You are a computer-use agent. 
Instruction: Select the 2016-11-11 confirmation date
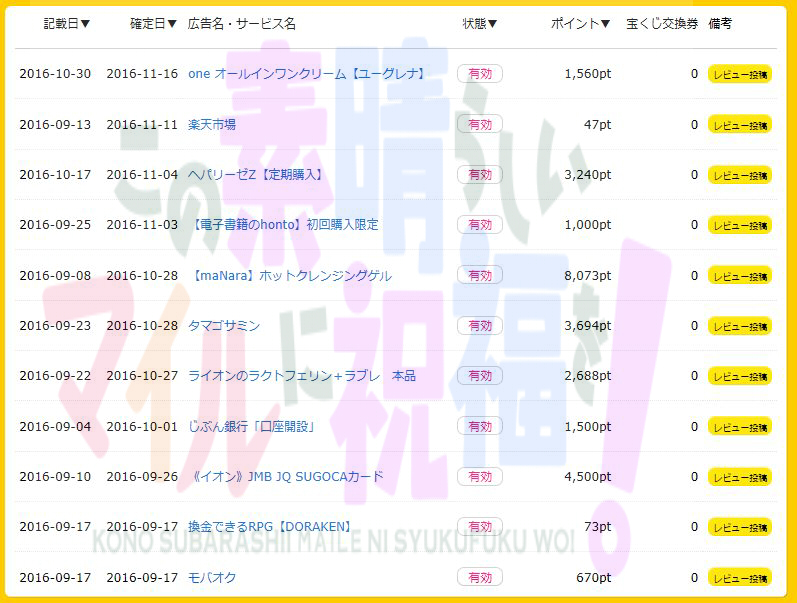142,125
